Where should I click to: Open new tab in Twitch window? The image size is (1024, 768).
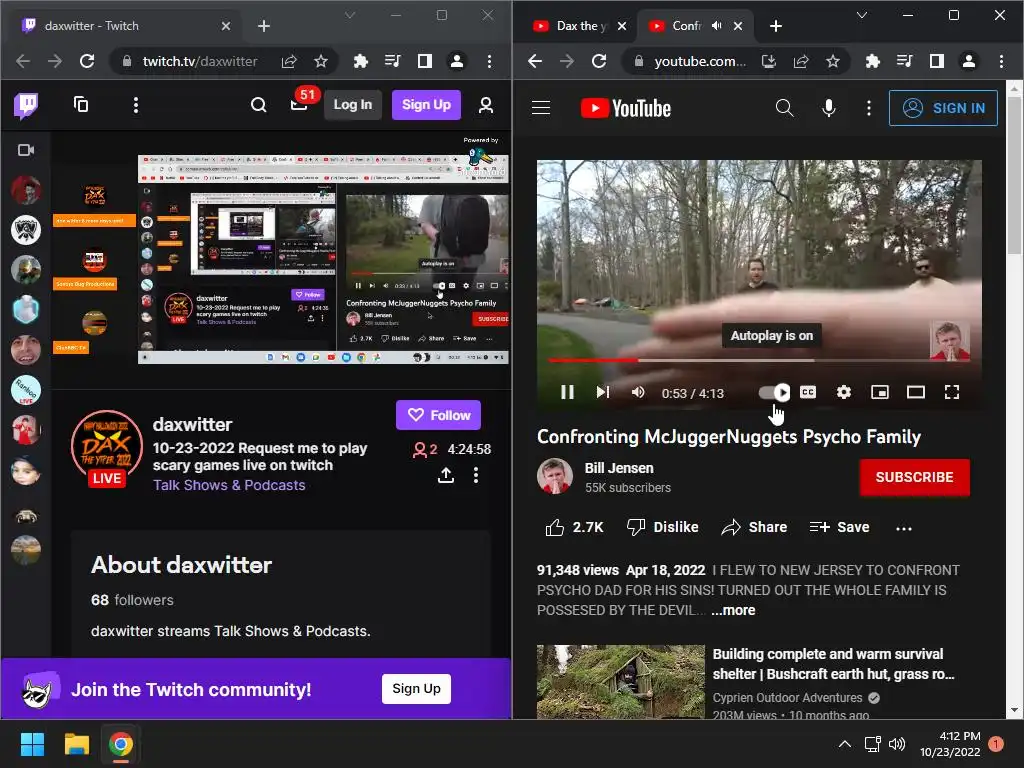264,26
